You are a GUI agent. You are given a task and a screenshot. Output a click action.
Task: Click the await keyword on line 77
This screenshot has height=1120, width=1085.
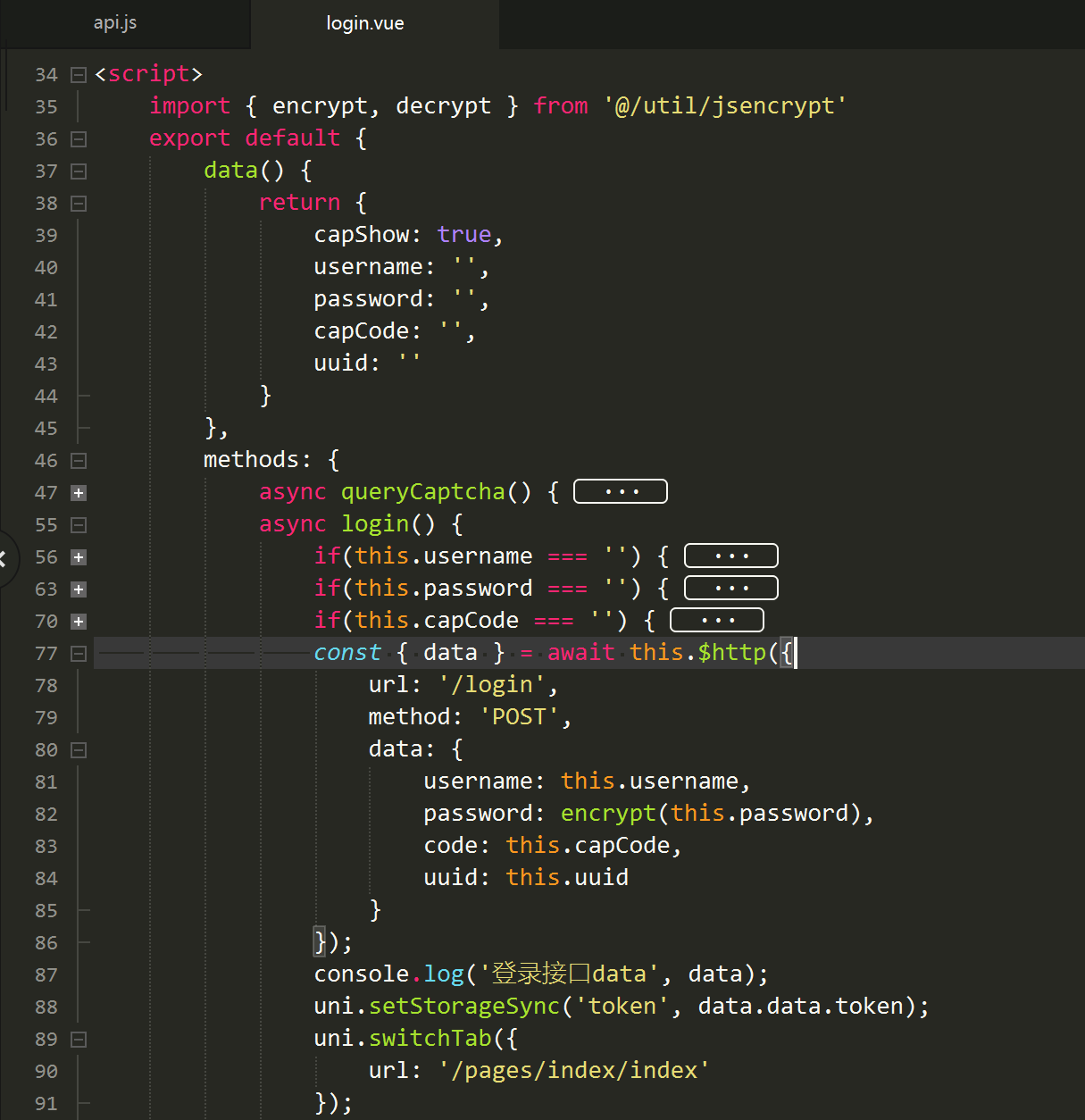pyautogui.click(x=581, y=652)
